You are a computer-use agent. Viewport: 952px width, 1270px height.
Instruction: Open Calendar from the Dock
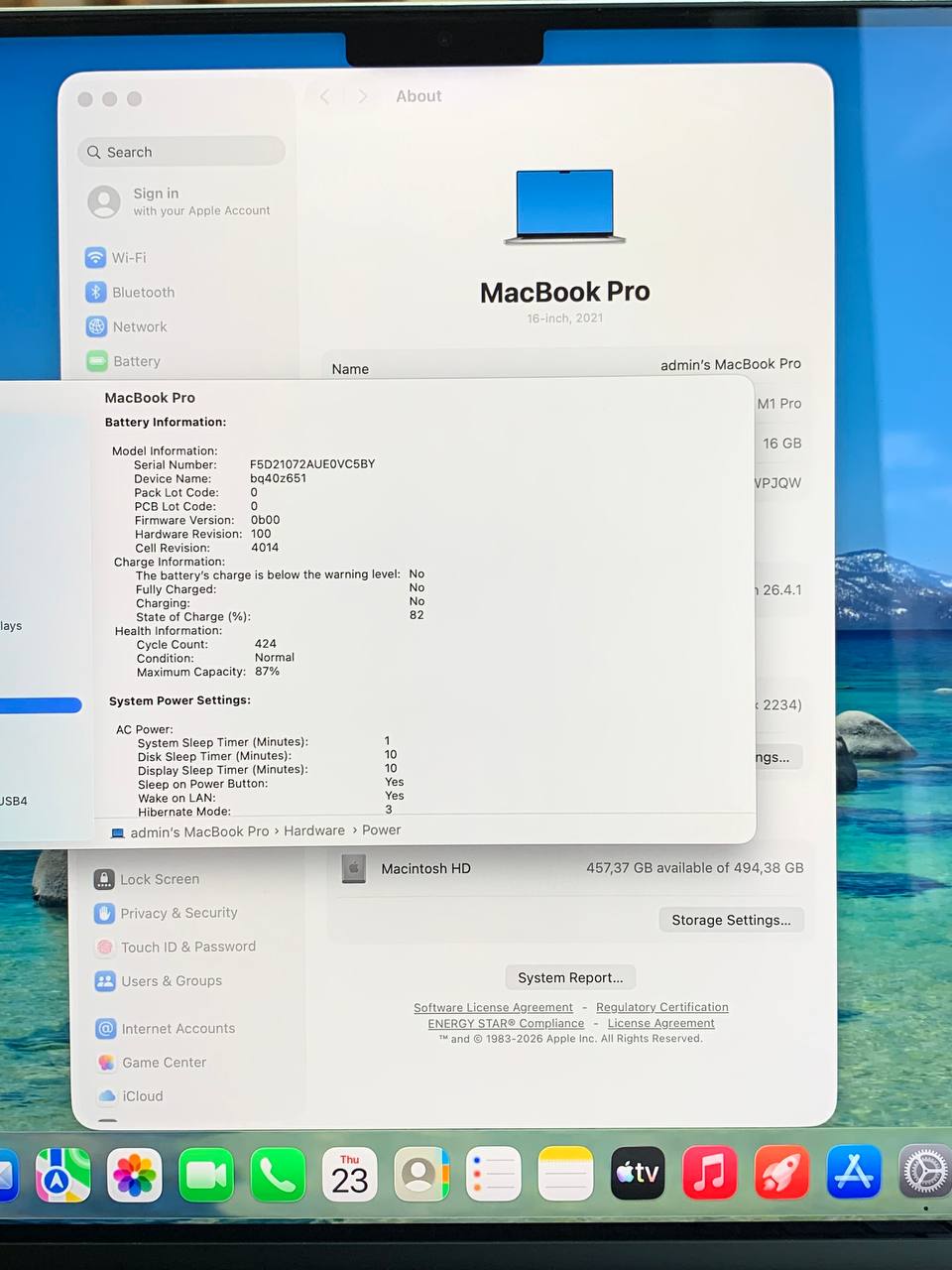350,1175
